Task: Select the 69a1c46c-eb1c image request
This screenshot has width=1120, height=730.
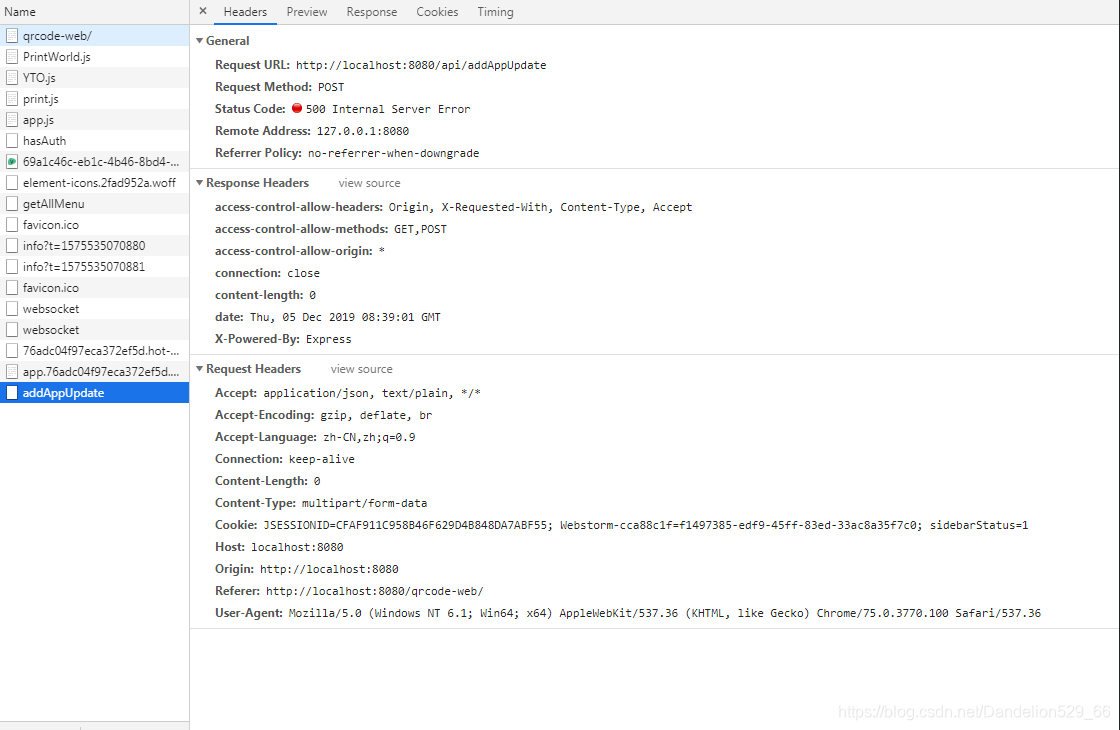Action: 94,161
